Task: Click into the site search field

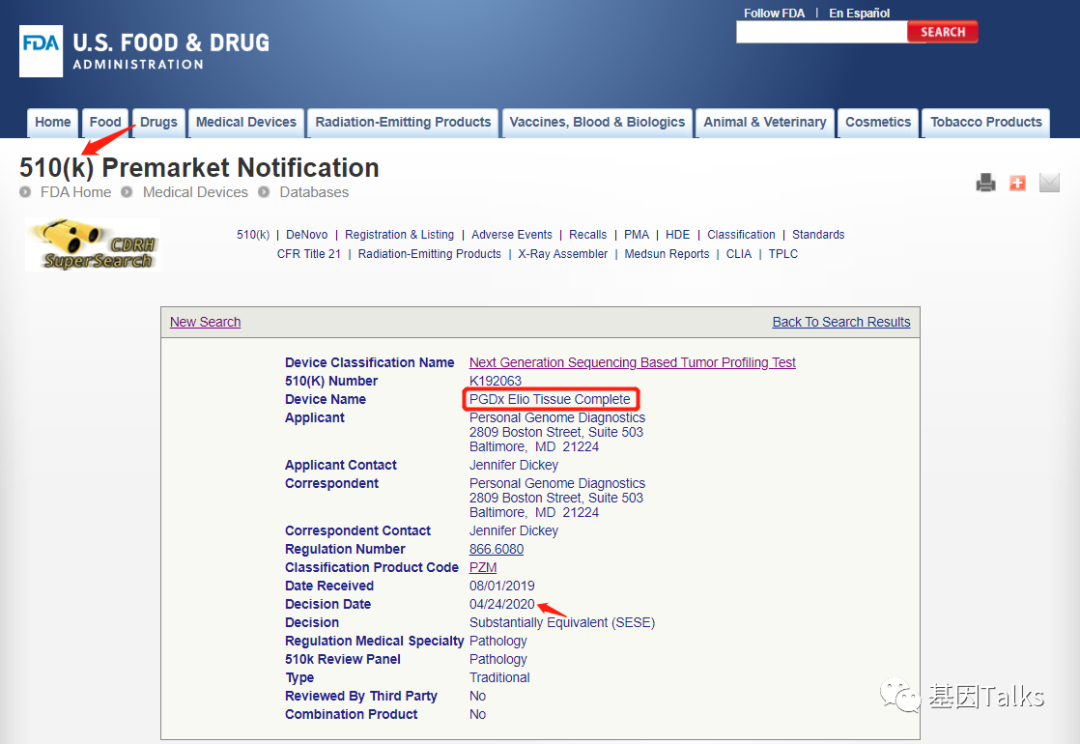Action: 821,32
